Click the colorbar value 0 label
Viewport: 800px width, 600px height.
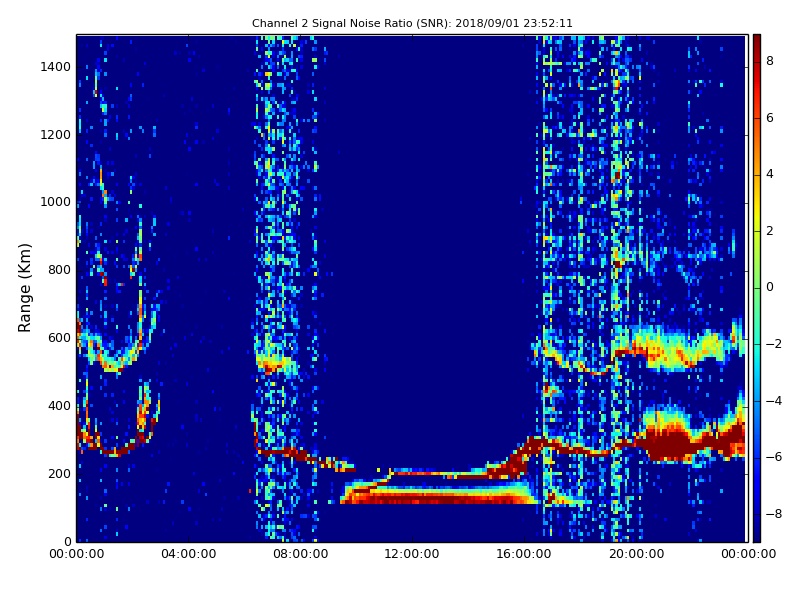770,287
